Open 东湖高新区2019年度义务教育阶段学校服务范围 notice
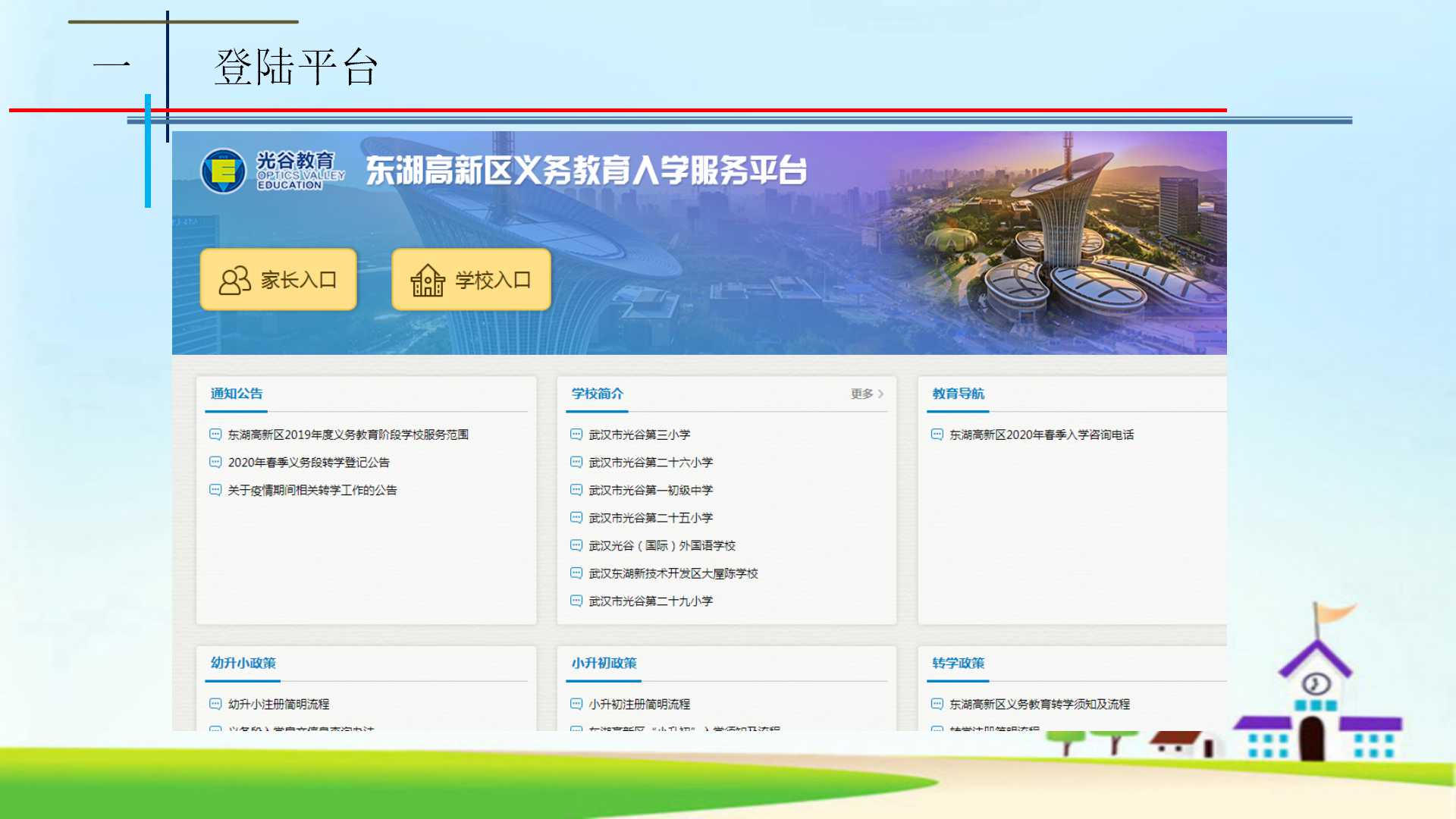1456x819 pixels. (x=348, y=435)
